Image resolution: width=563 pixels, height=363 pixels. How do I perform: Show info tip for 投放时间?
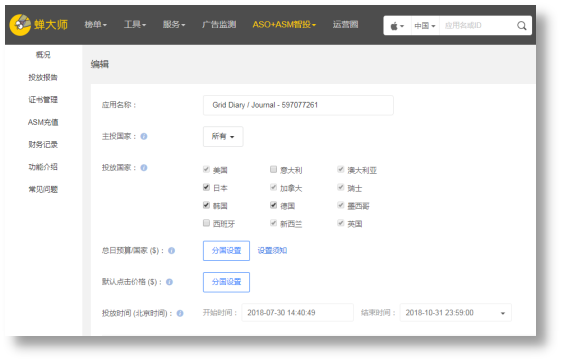180,313
